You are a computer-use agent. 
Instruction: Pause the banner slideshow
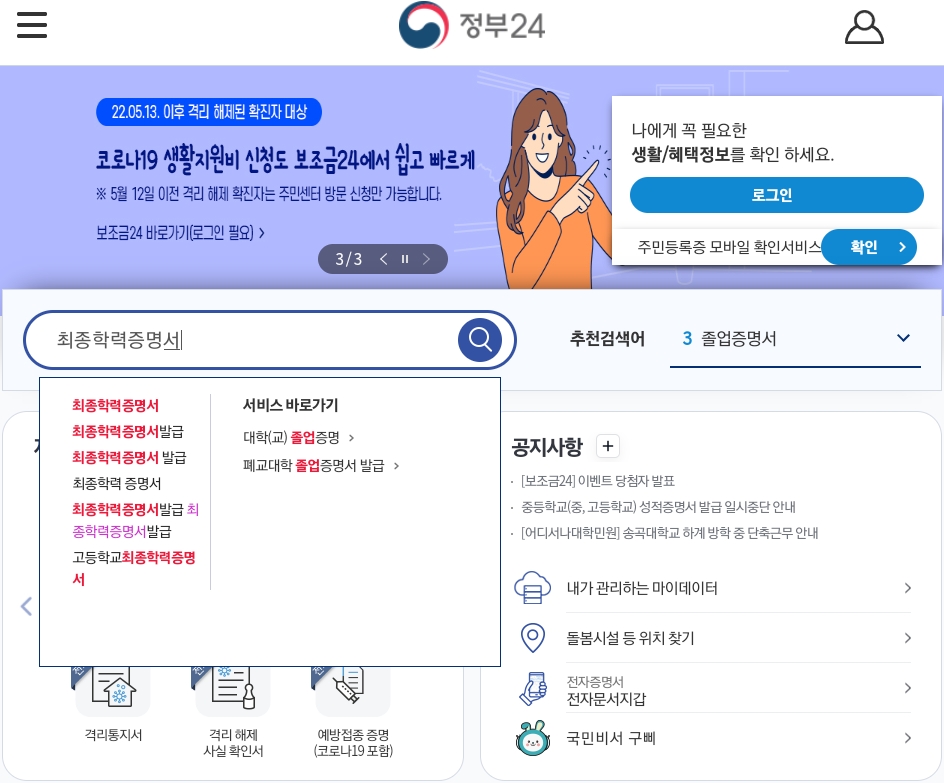click(405, 259)
